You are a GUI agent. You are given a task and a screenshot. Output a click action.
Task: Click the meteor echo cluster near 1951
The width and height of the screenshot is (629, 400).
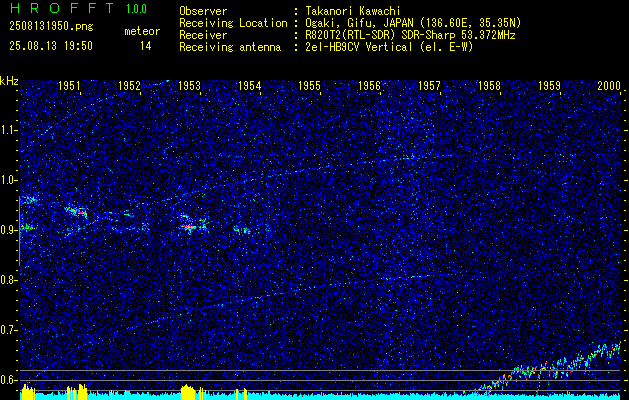[x=76, y=211]
